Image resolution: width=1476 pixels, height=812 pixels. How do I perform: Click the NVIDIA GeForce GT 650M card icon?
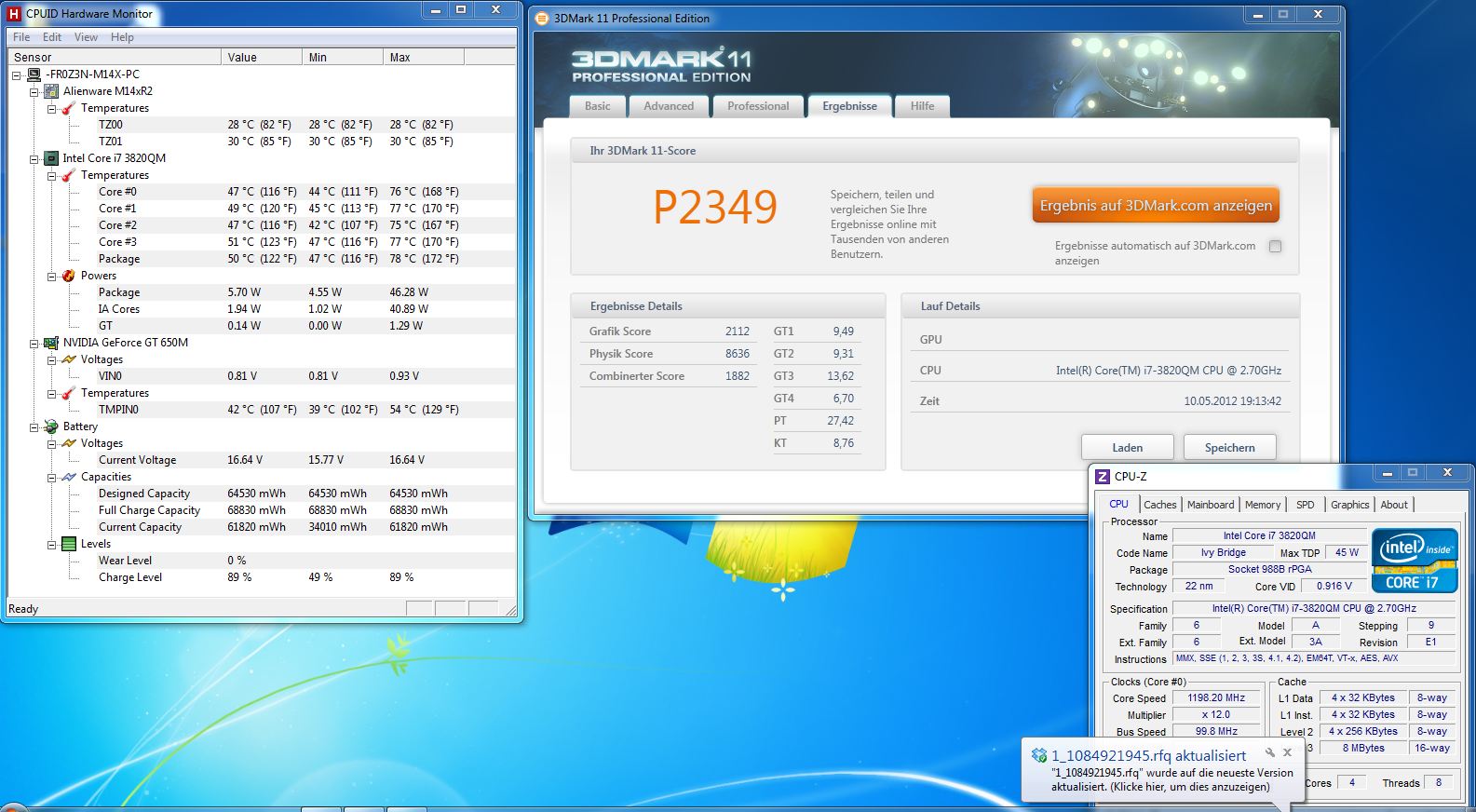51,343
